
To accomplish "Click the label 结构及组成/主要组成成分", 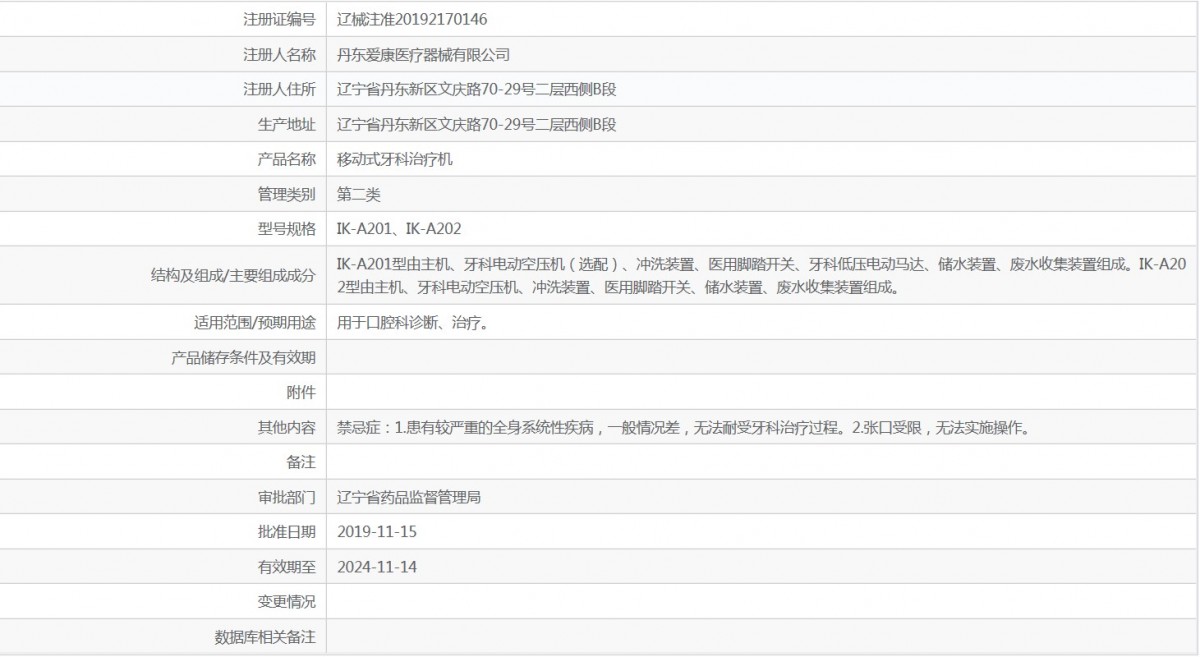I will point(232,275).
